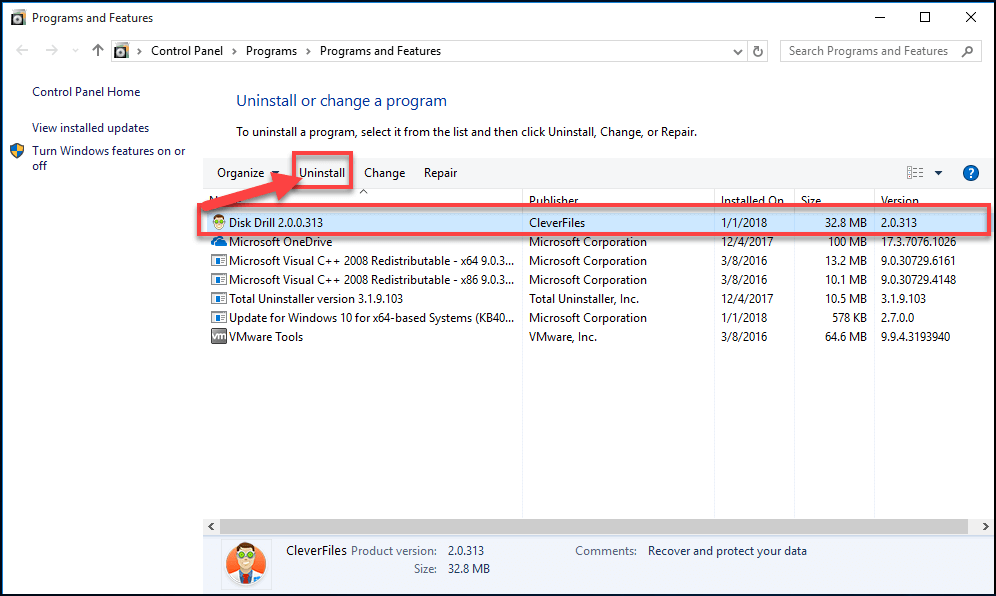Click the Total Uninstaller row icon

pos(219,299)
